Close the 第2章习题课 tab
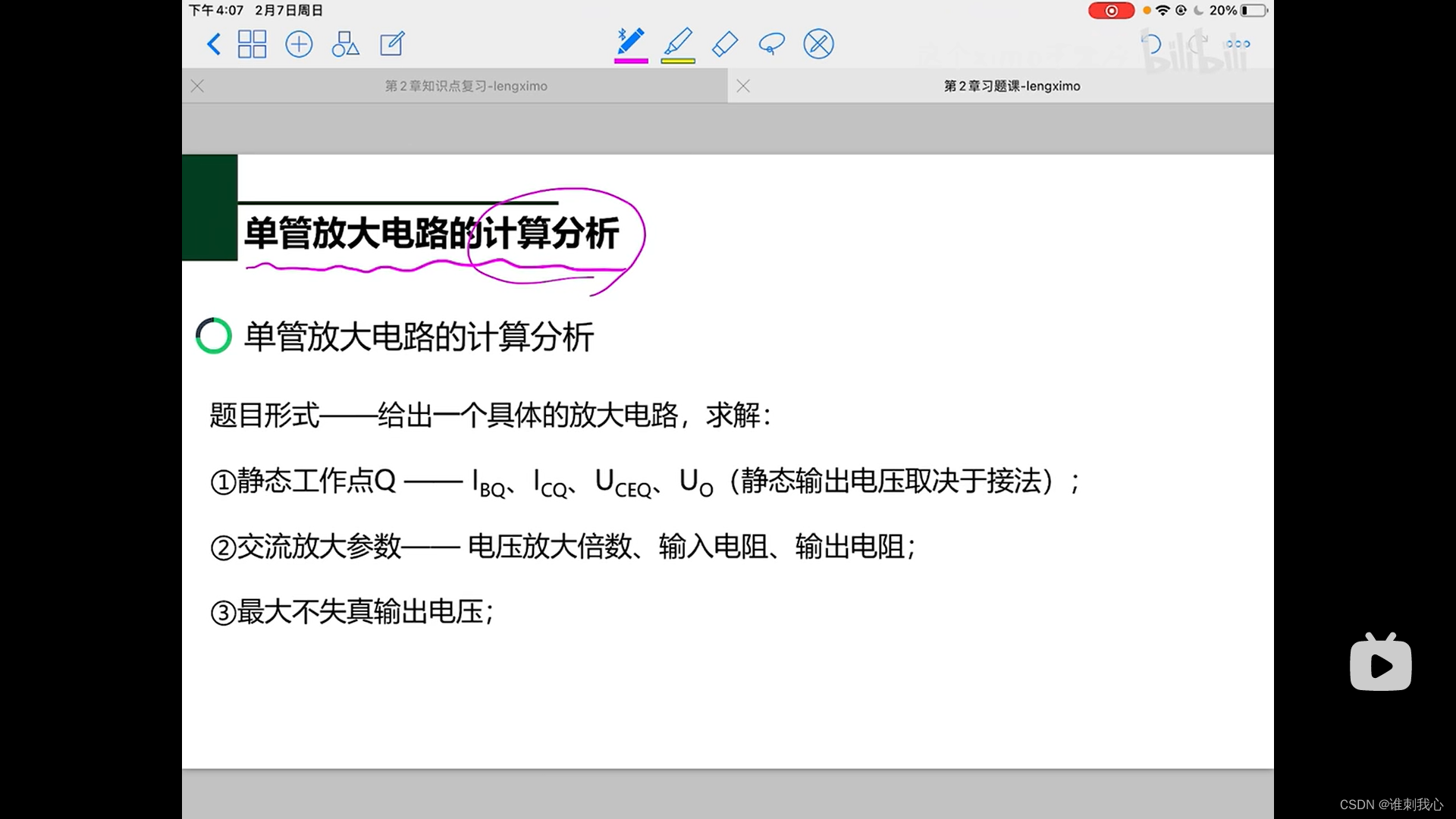This screenshot has width=1456, height=819. (743, 86)
